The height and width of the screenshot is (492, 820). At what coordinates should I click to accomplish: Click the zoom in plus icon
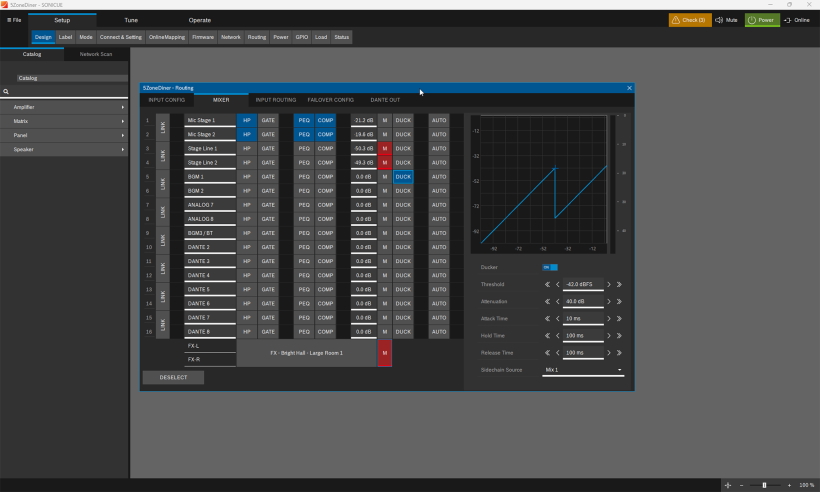point(789,485)
